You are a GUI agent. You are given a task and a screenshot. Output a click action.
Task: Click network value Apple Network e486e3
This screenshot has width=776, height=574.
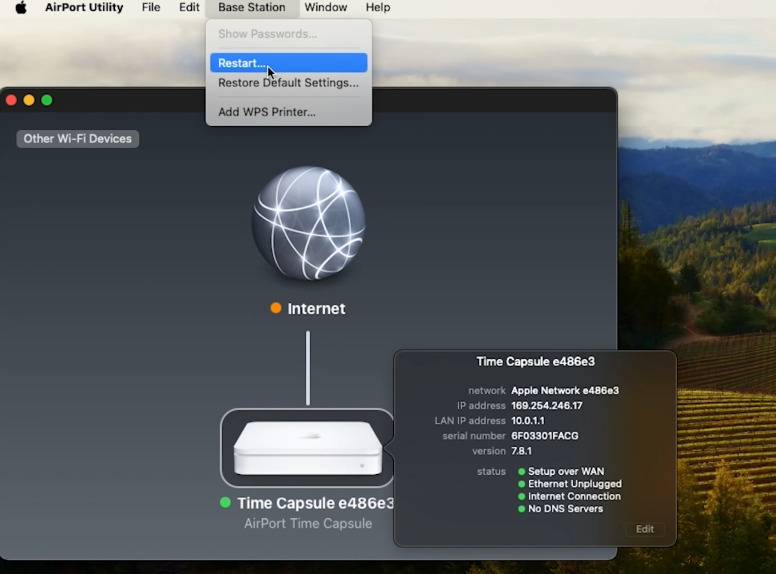pos(565,390)
